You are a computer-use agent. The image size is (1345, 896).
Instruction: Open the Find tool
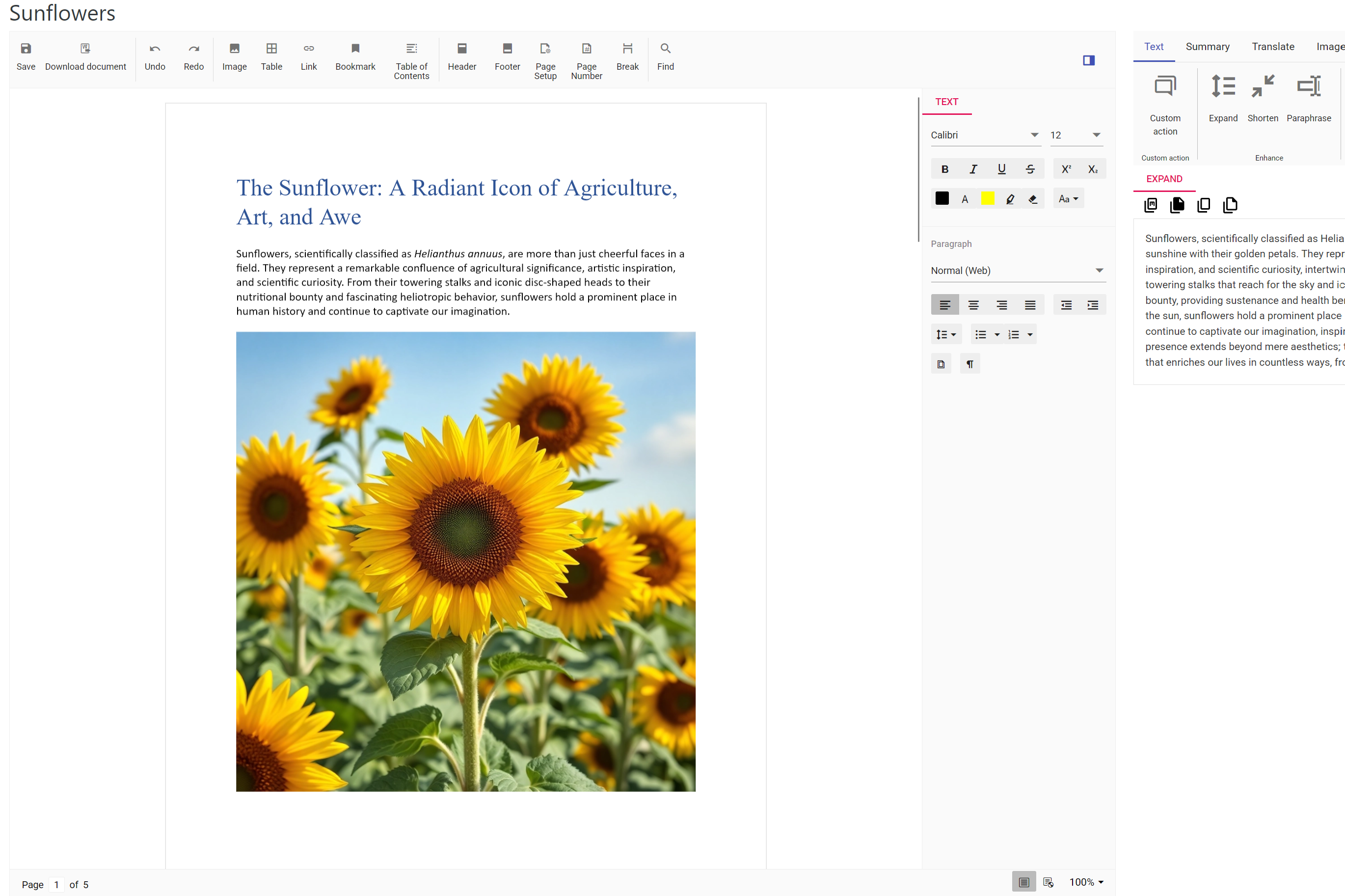tap(666, 56)
